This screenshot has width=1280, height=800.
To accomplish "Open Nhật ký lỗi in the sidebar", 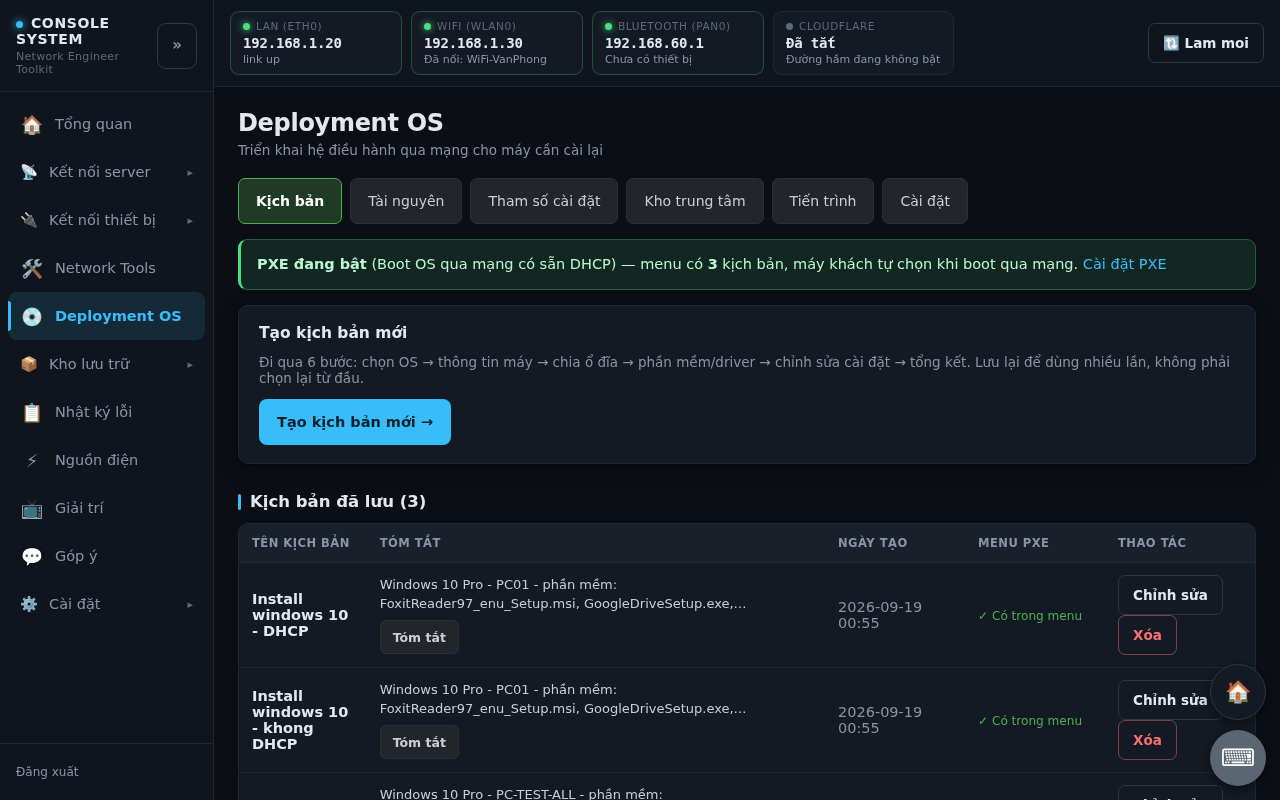I will coord(107,412).
